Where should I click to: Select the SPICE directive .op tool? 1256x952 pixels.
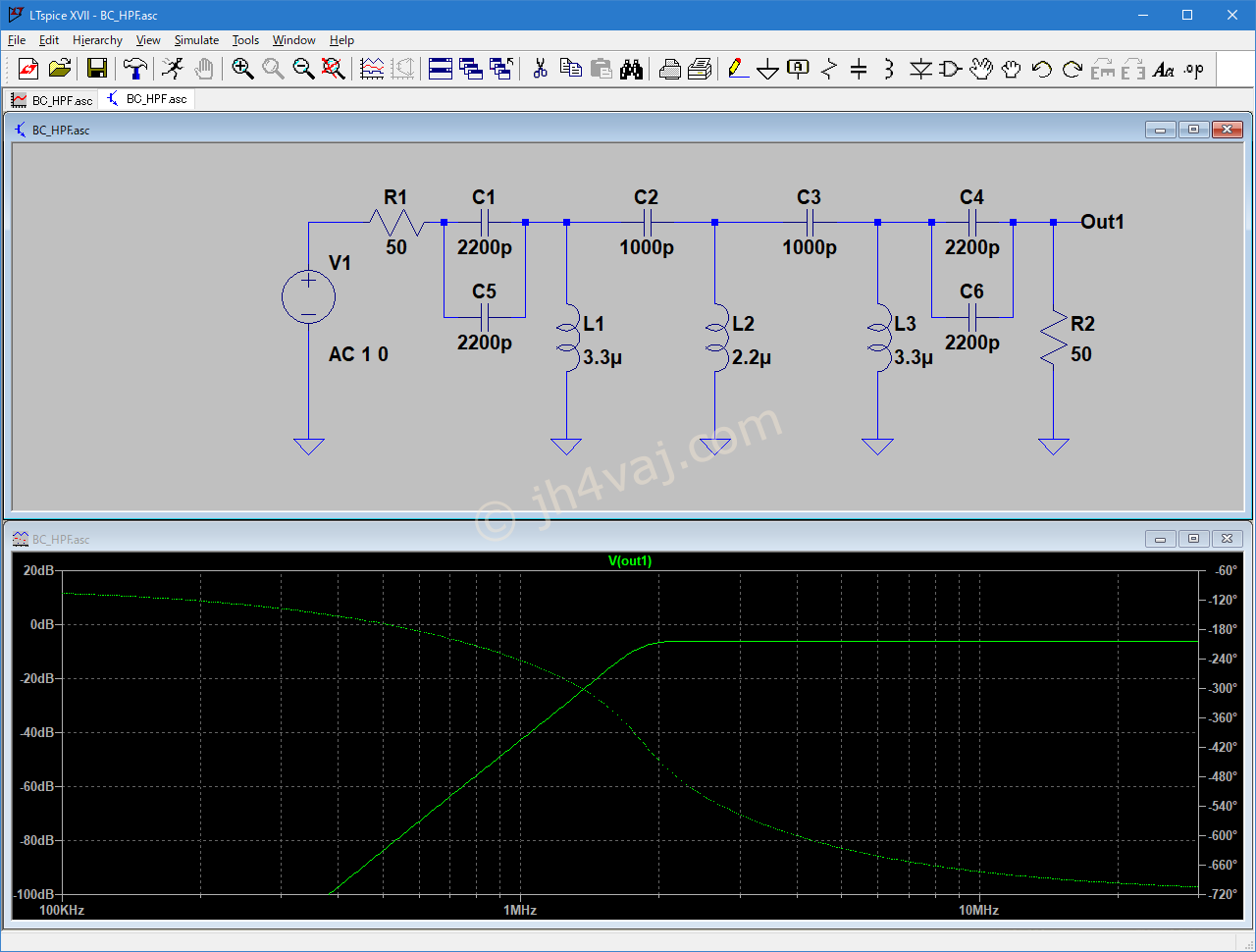[1193, 69]
